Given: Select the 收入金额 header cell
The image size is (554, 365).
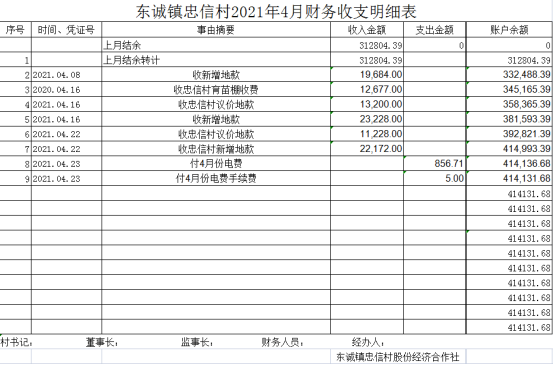Looking at the screenshot, I should tap(367, 30).
